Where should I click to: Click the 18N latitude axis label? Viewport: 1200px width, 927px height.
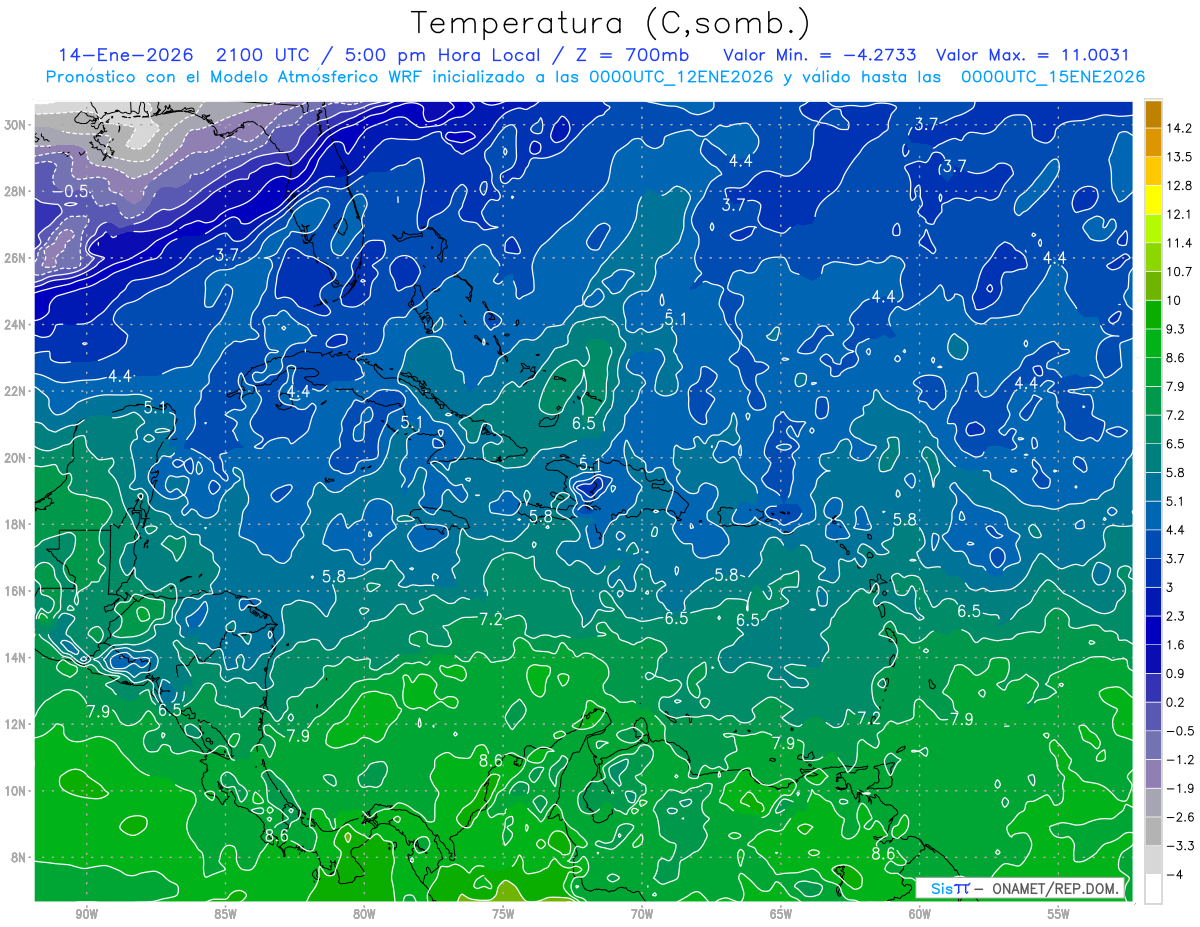click(16, 524)
